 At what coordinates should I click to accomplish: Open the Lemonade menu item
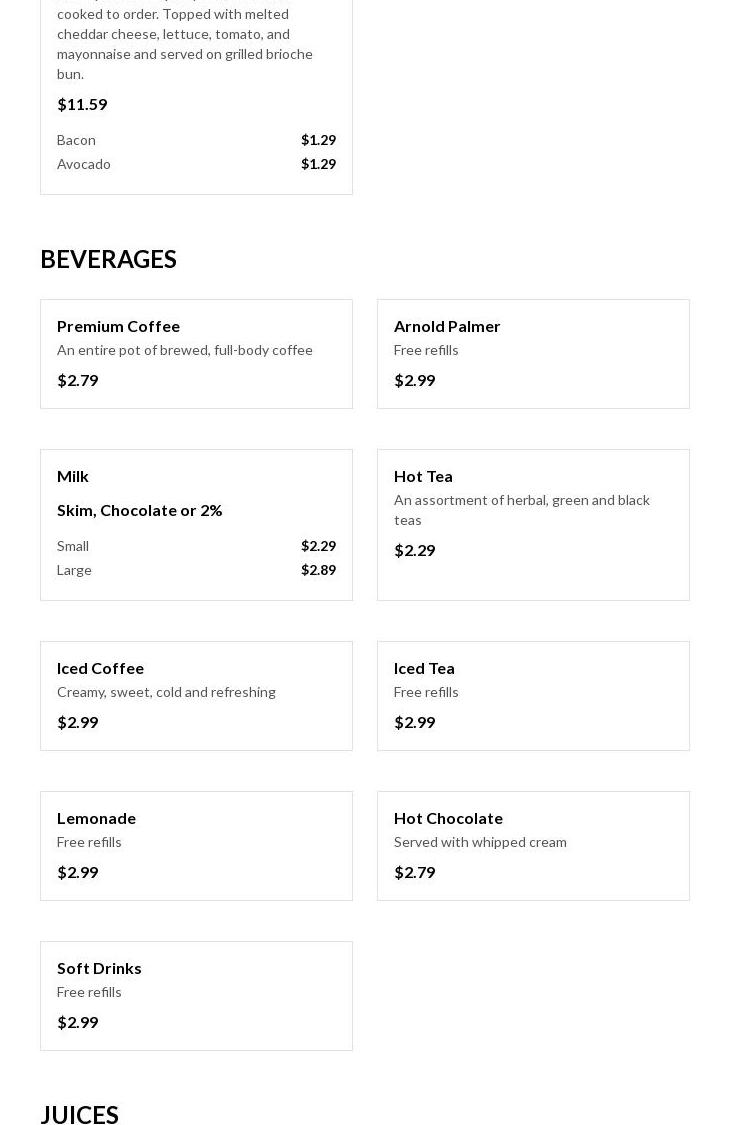96,818
